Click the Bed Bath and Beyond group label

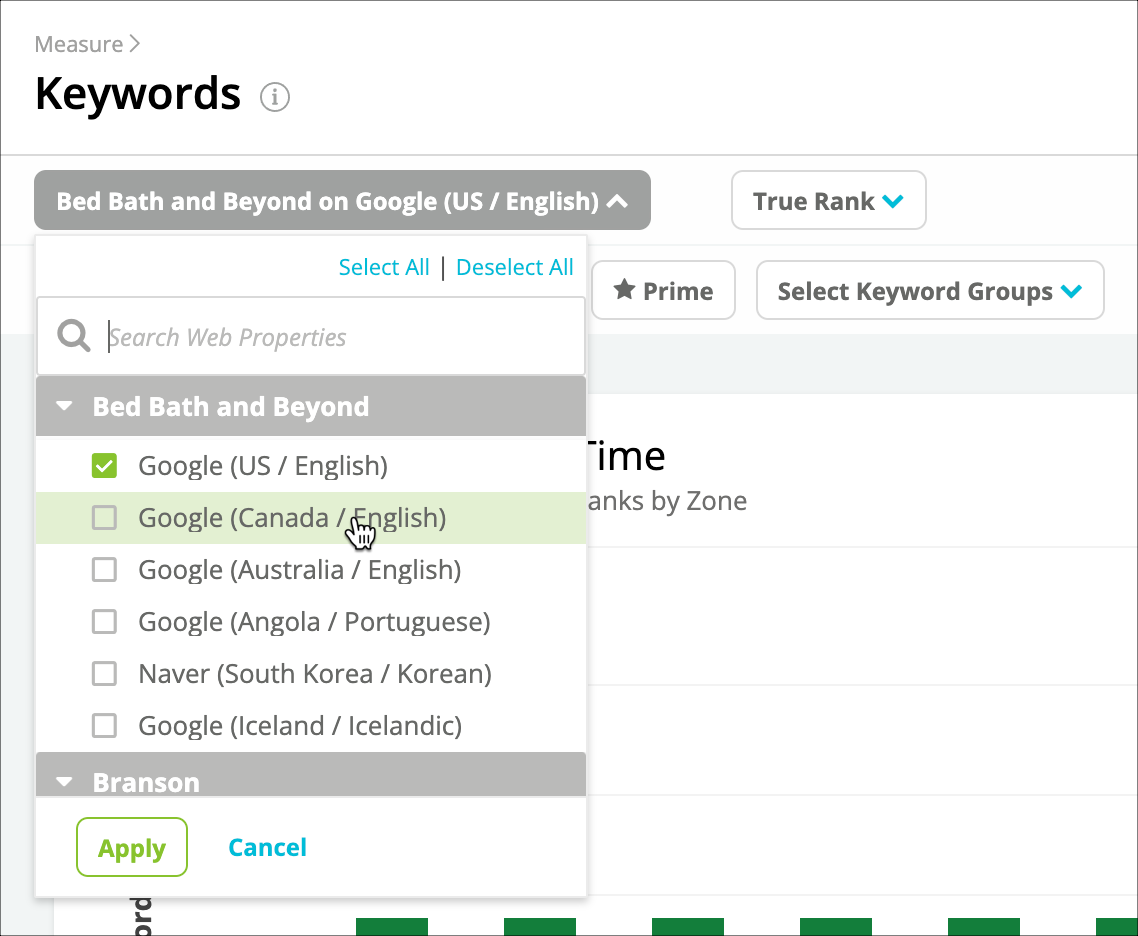pos(231,406)
